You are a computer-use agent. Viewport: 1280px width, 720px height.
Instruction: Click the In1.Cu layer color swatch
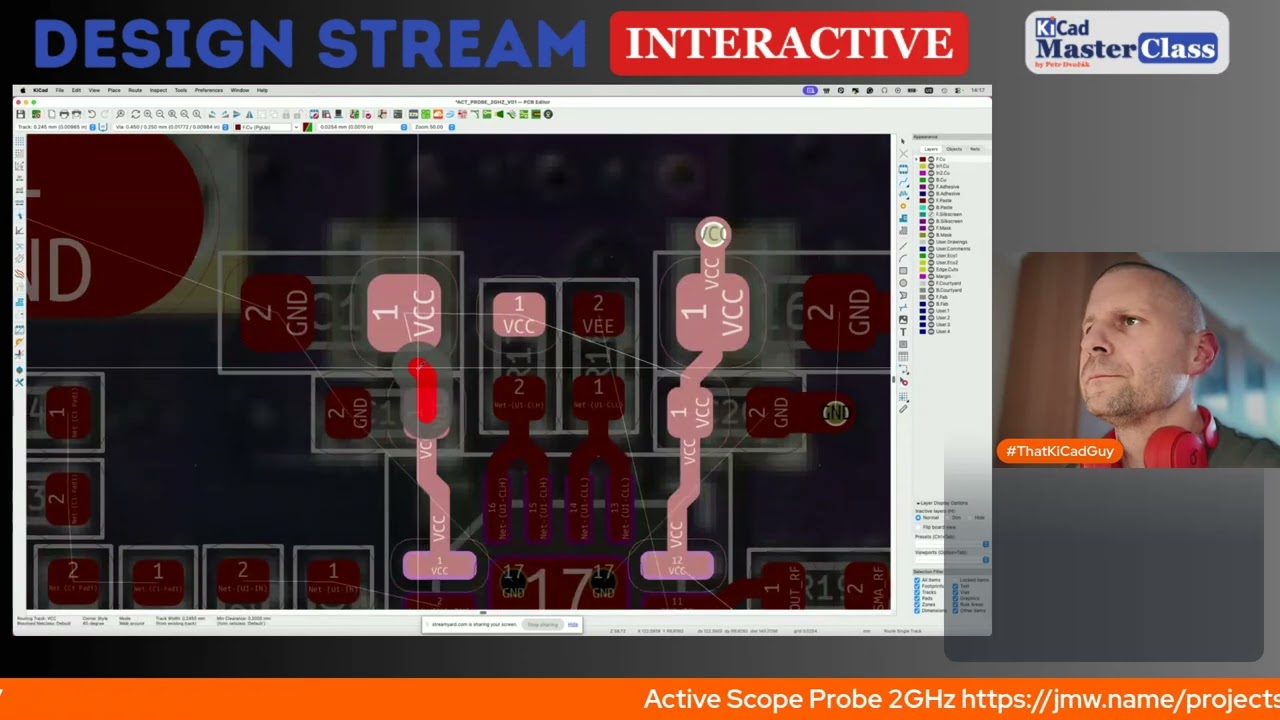click(x=922, y=166)
